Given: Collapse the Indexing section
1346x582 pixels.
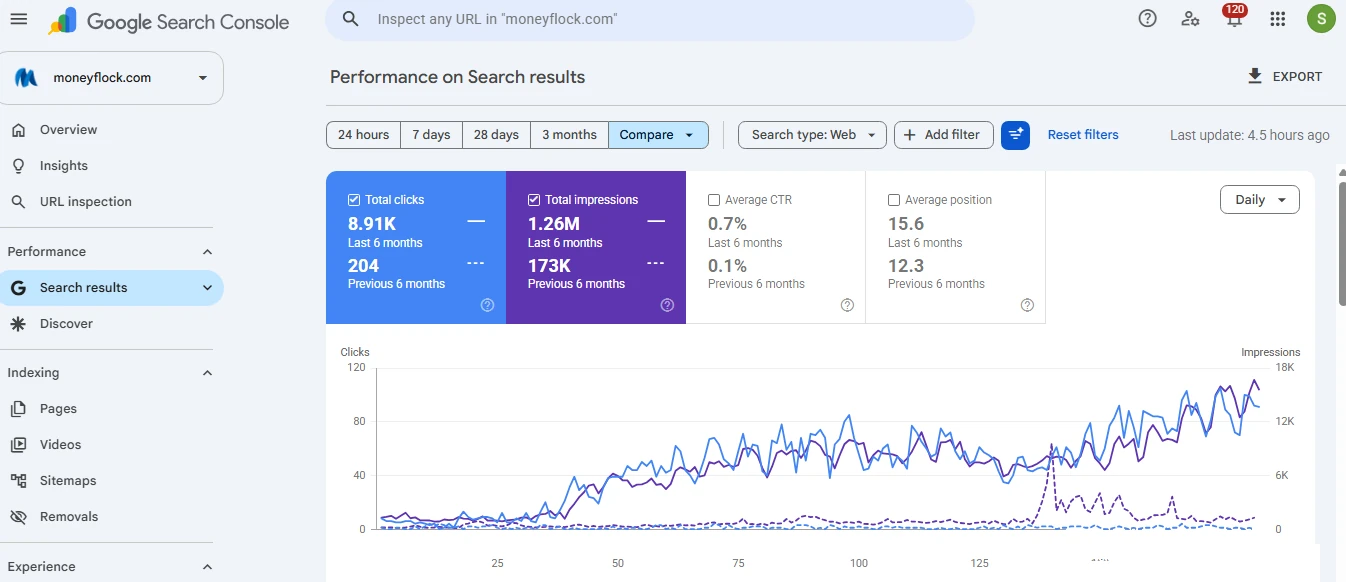Looking at the screenshot, I should click(207, 373).
